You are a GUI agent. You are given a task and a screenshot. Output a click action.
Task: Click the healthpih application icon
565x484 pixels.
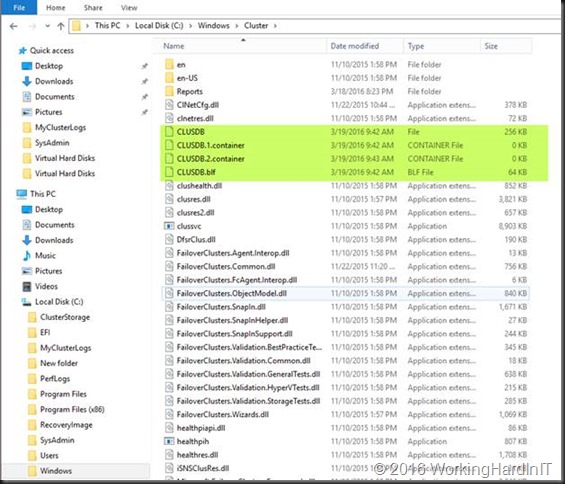[169, 441]
